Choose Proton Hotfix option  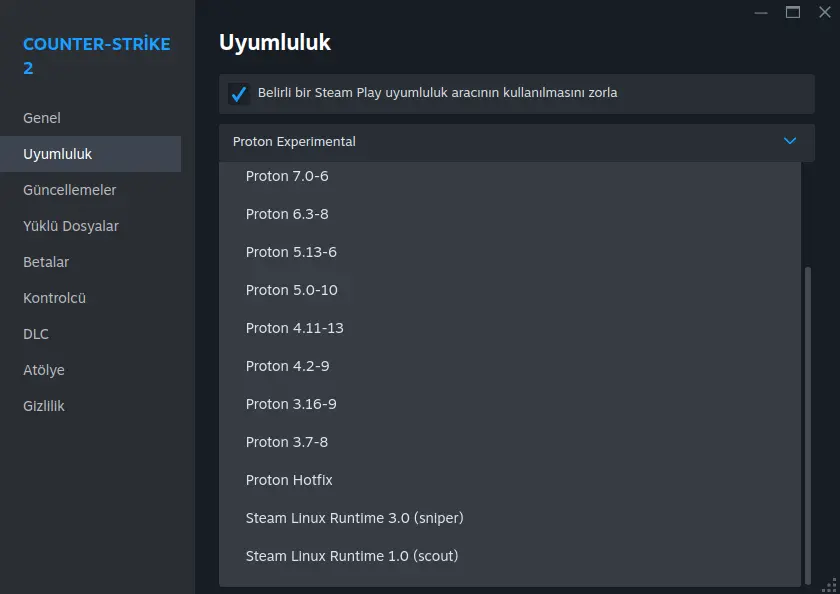tap(509, 480)
